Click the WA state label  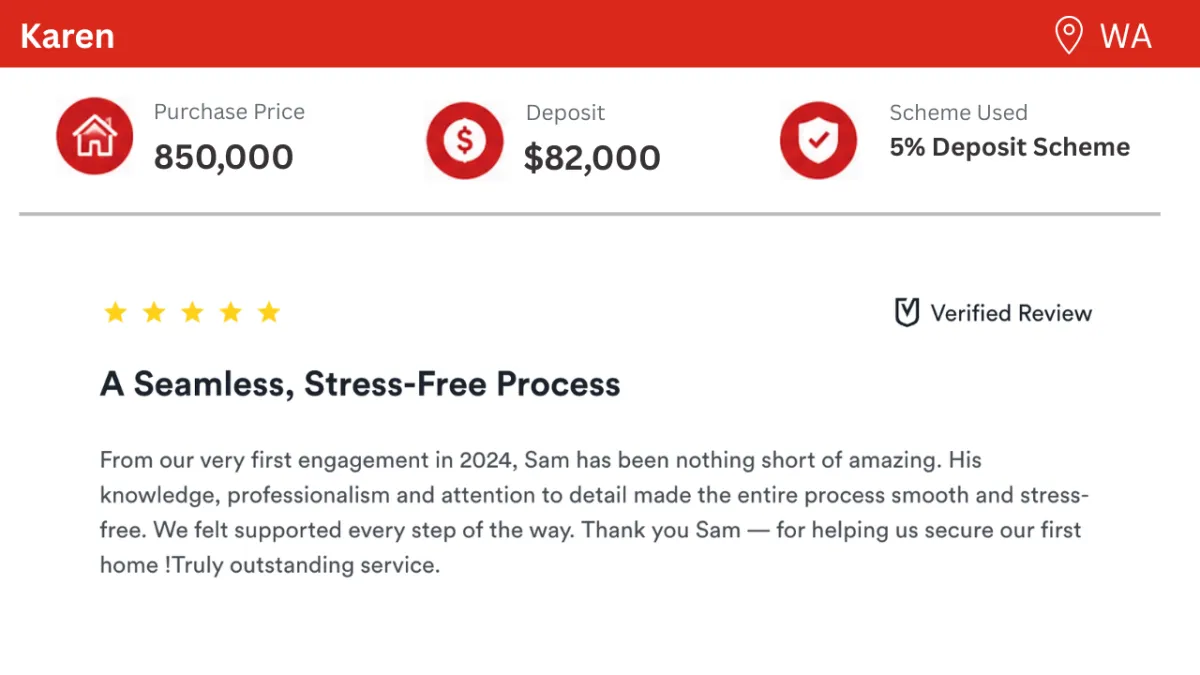pyautogui.click(x=1126, y=36)
